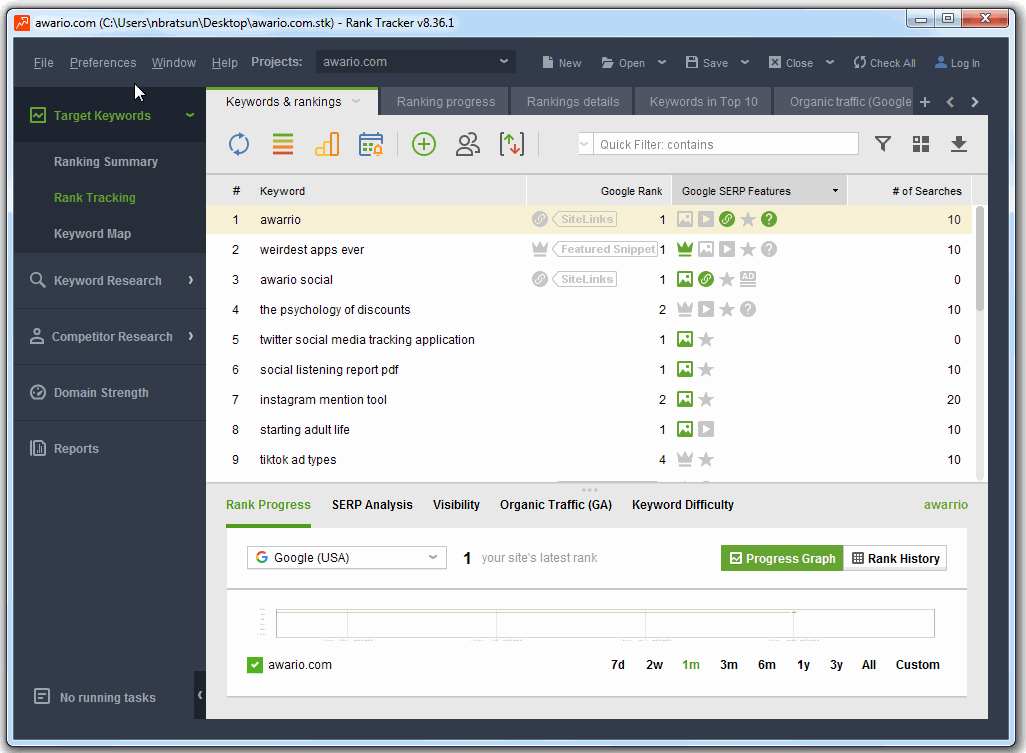
Task: Select the 6m time range
Action: 767,665
